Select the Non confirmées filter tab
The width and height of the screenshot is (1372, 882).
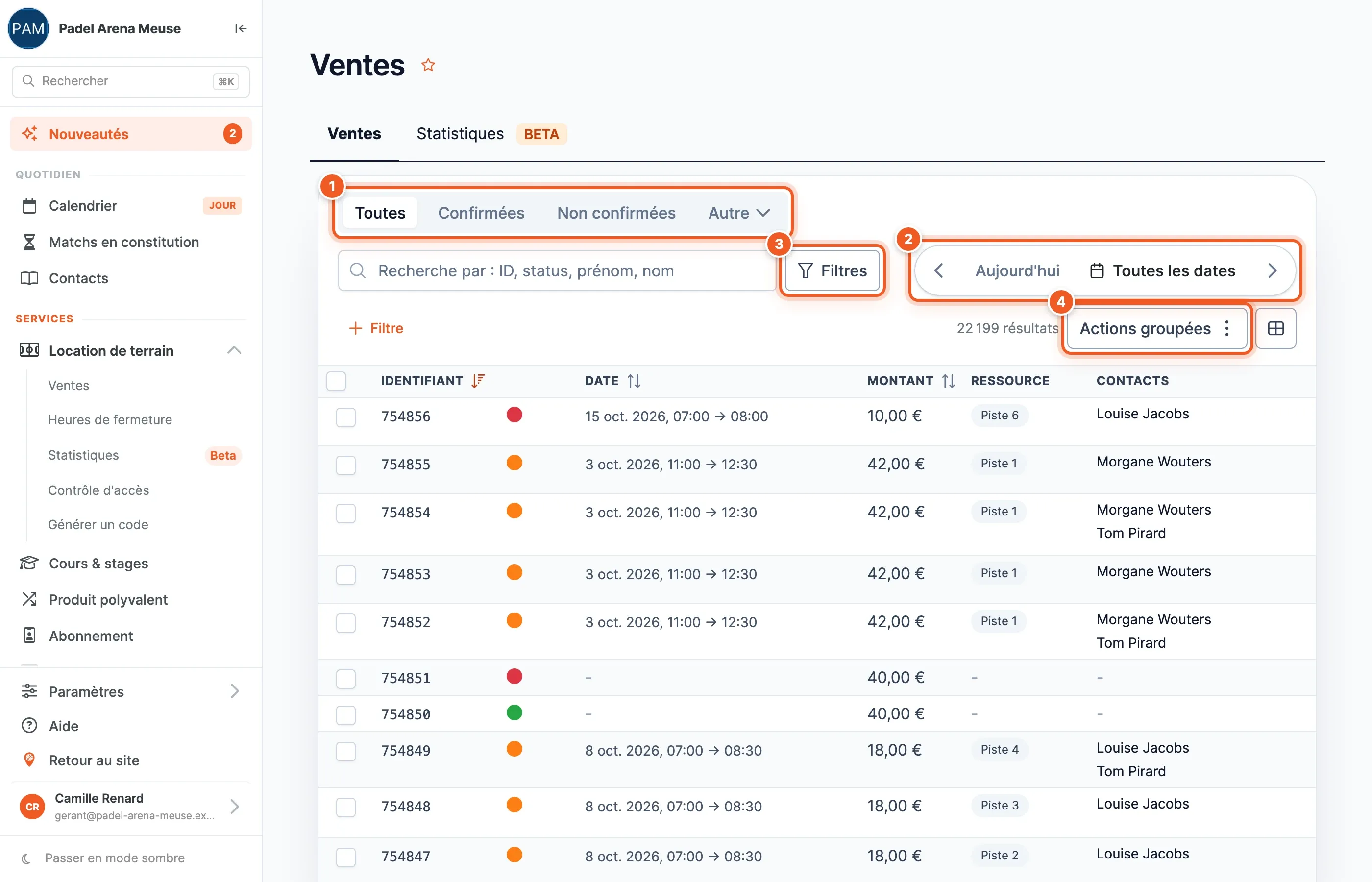(x=616, y=213)
